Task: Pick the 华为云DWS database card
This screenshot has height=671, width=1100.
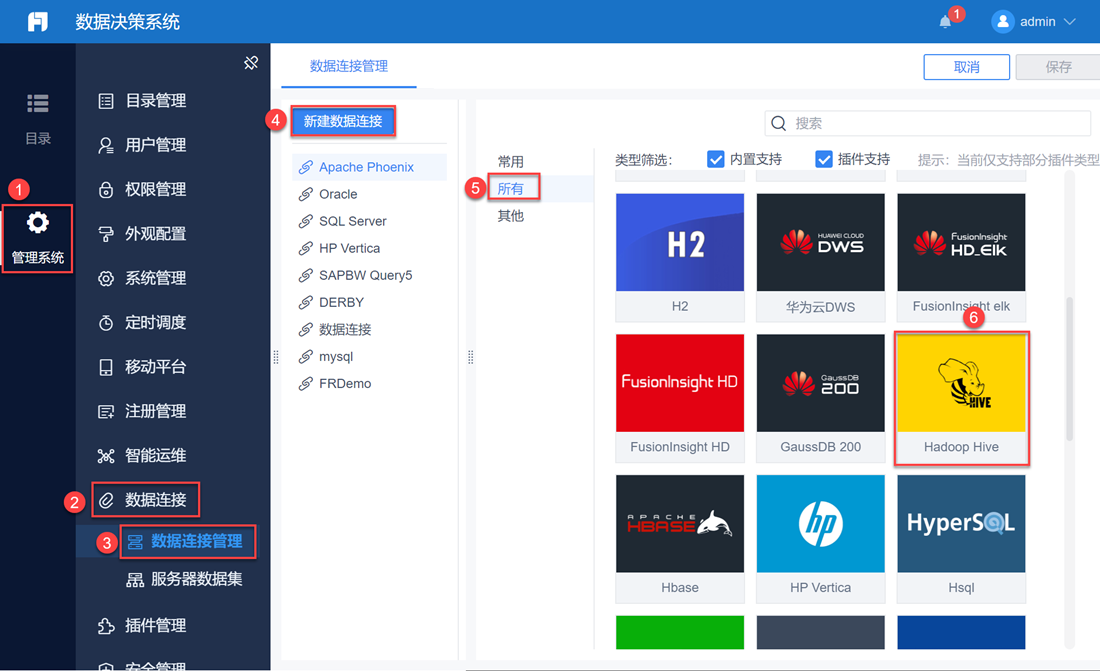Action: 820,257
